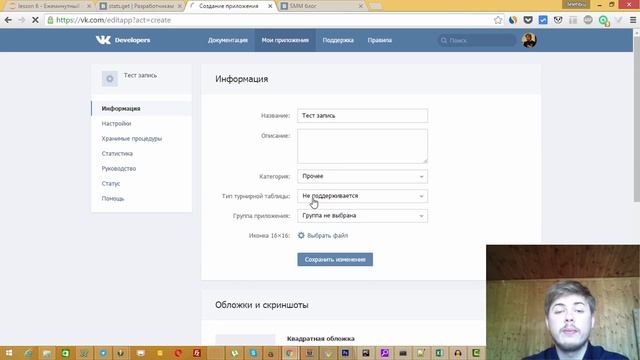Open the user avatar menu in header

click(x=529, y=40)
